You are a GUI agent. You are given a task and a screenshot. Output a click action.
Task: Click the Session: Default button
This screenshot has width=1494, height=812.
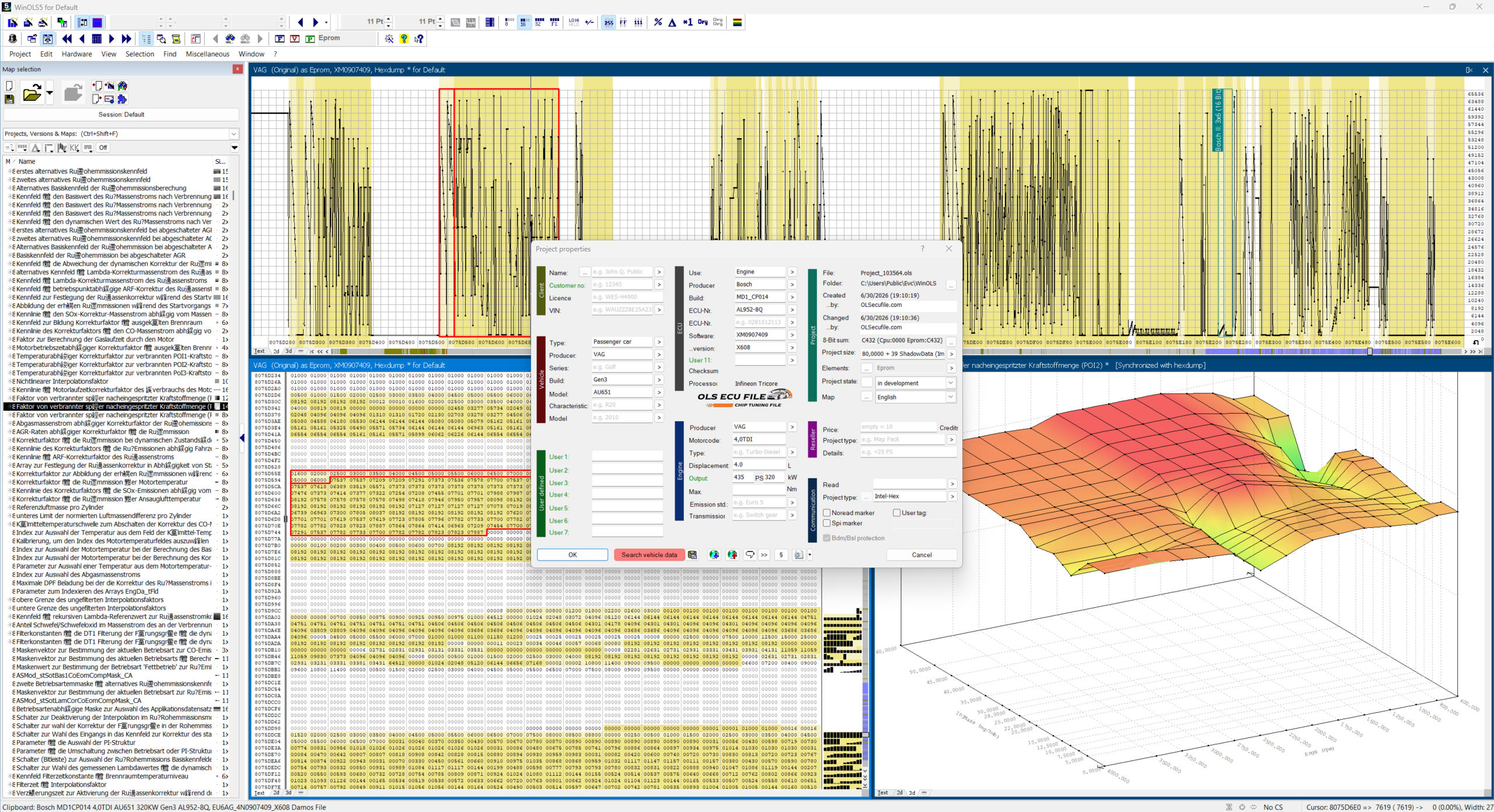pyautogui.click(x=121, y=114)
